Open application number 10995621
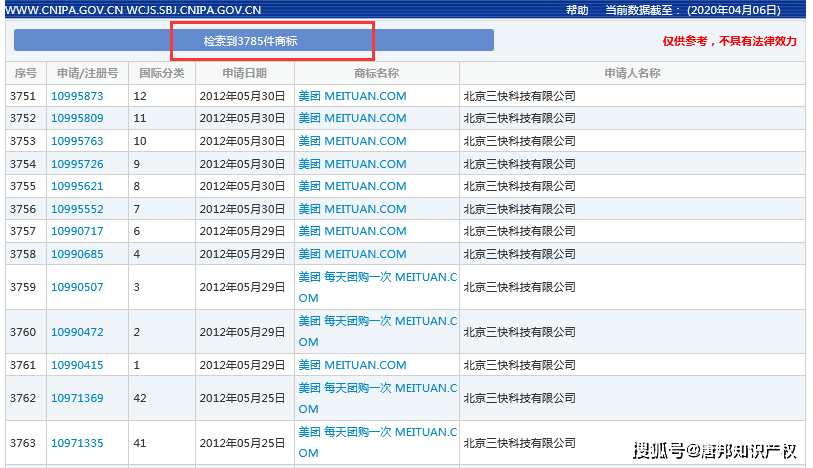 pos(77,186)
